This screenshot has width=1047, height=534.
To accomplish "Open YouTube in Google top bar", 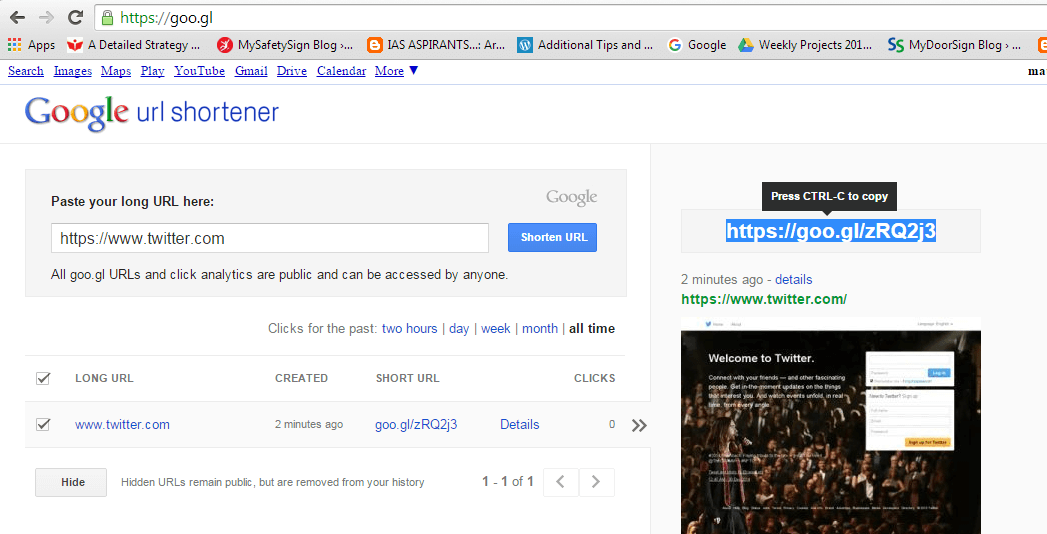I will click(200, 71).
